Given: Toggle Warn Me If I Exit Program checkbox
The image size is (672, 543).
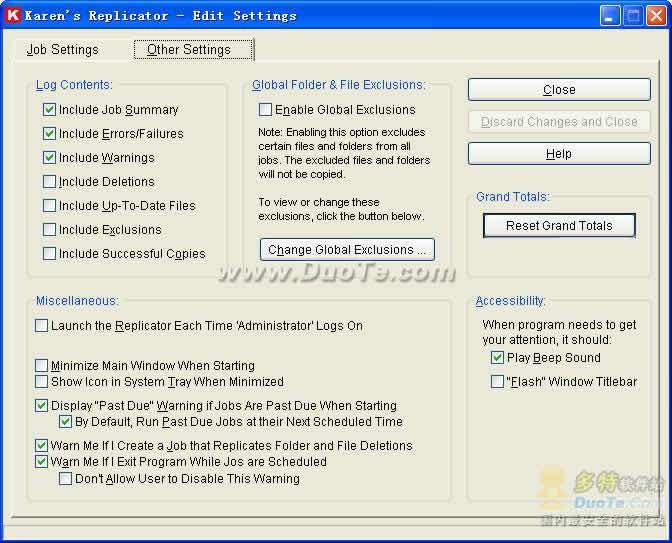Looking at the screenshot, I should [x=42, y=462].
